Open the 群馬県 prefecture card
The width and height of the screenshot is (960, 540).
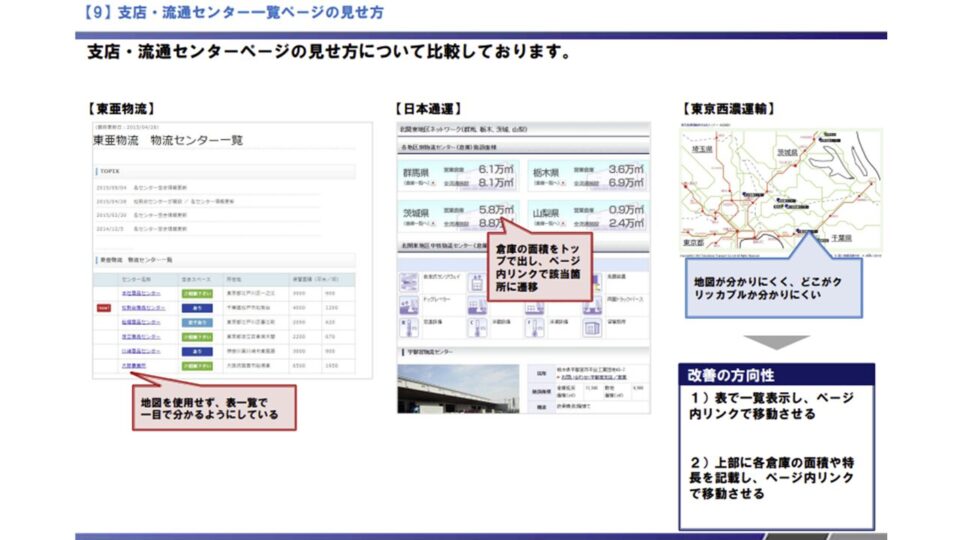(x=459, y=176)
